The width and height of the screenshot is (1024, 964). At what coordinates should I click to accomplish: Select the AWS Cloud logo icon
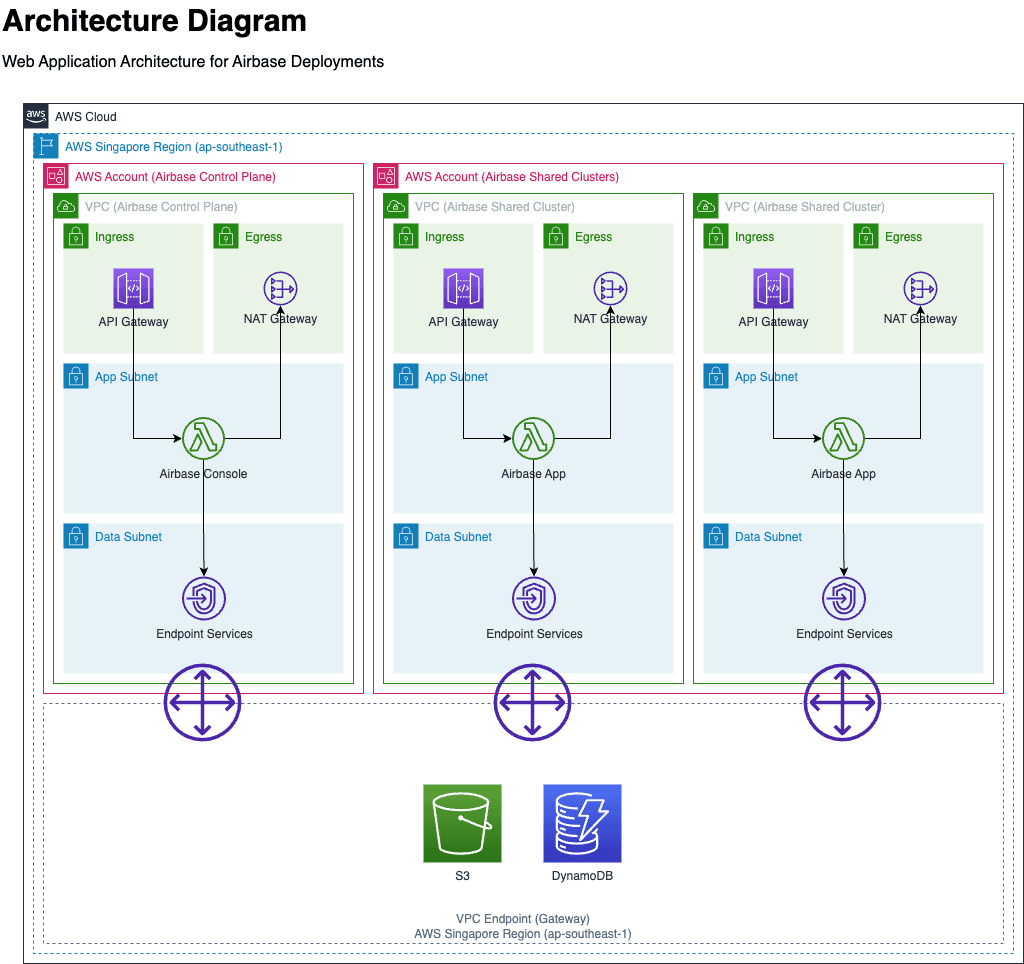[35, 116]
